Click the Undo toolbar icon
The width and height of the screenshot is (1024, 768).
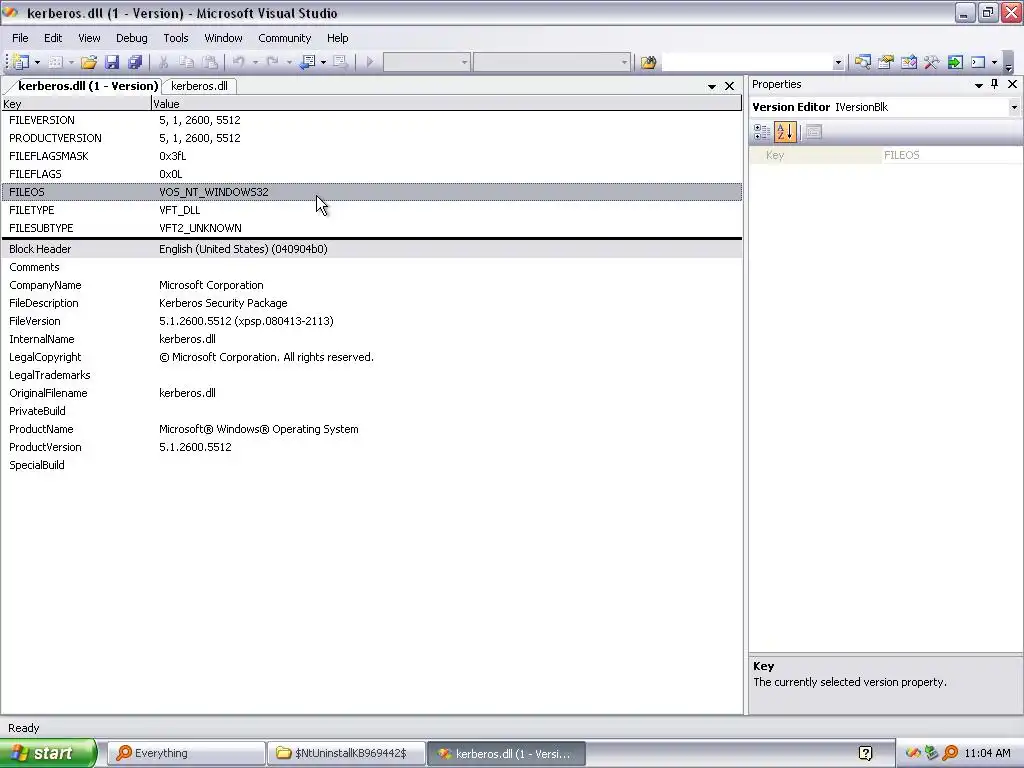click(x=238, y=62)
